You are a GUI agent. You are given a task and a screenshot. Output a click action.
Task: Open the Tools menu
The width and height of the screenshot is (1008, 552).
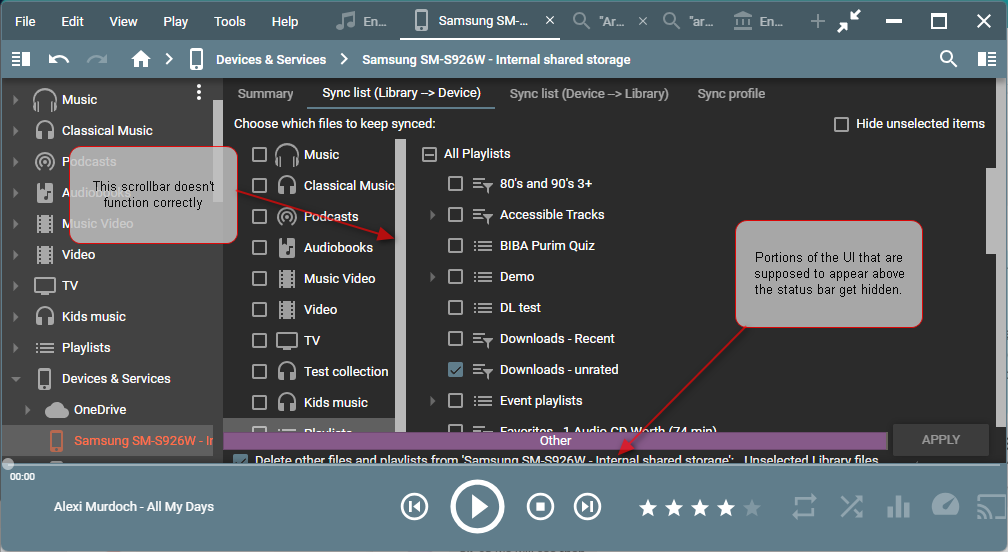[229, 22]
